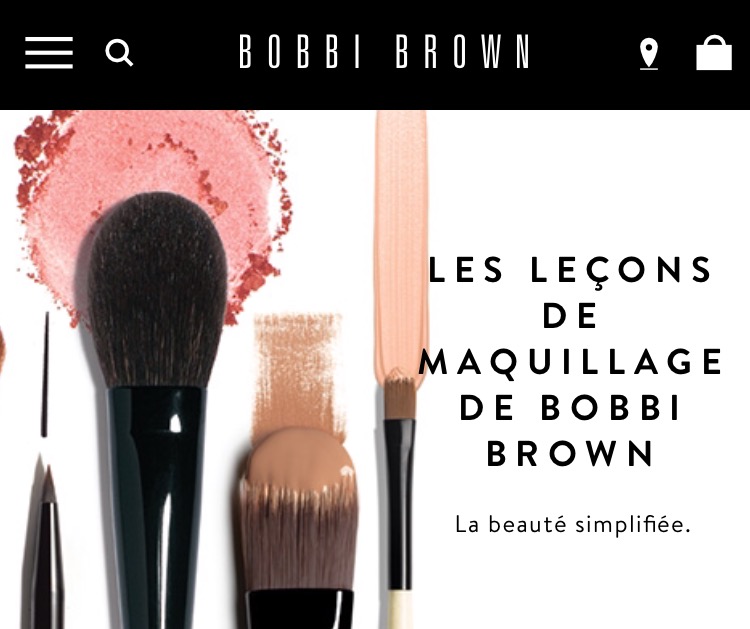Click the "DE BOBBI" headline line
Screen dimensions: 750x629
(570, 408)
